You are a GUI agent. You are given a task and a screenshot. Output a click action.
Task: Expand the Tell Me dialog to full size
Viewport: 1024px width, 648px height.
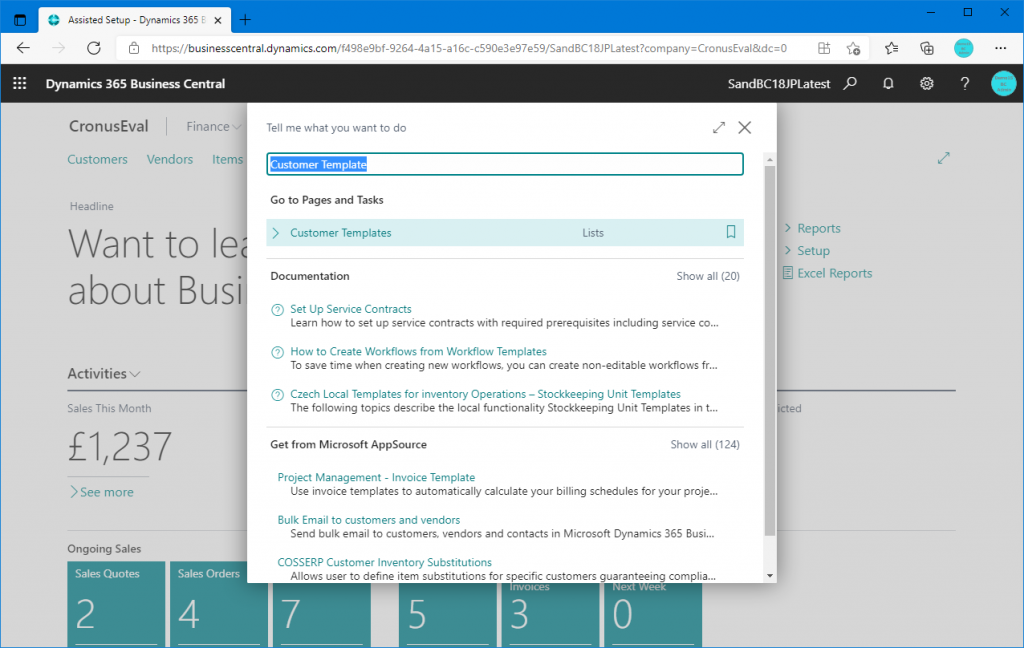tap(718, 127)
